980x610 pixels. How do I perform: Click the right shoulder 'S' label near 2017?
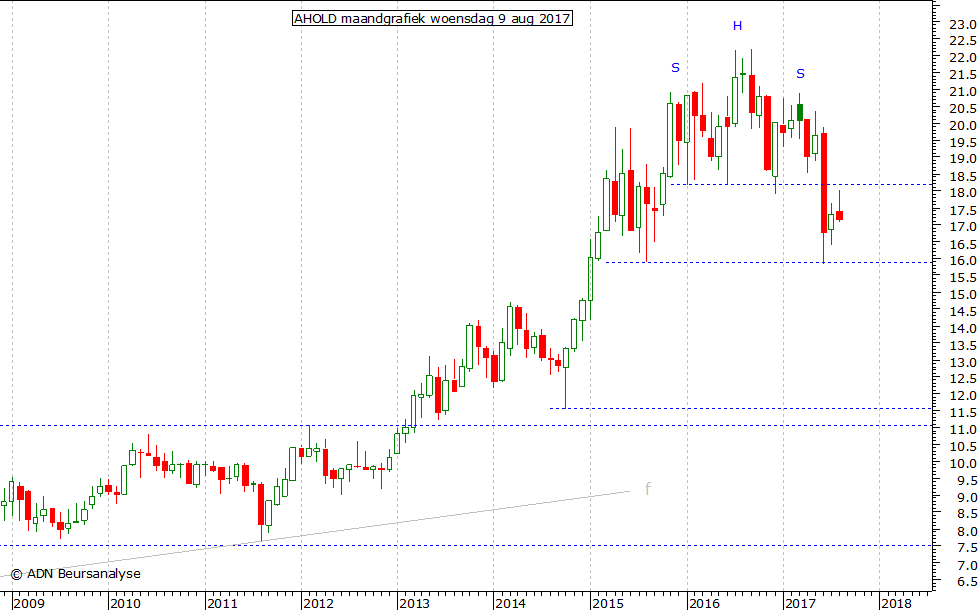[x=800, y=74]
